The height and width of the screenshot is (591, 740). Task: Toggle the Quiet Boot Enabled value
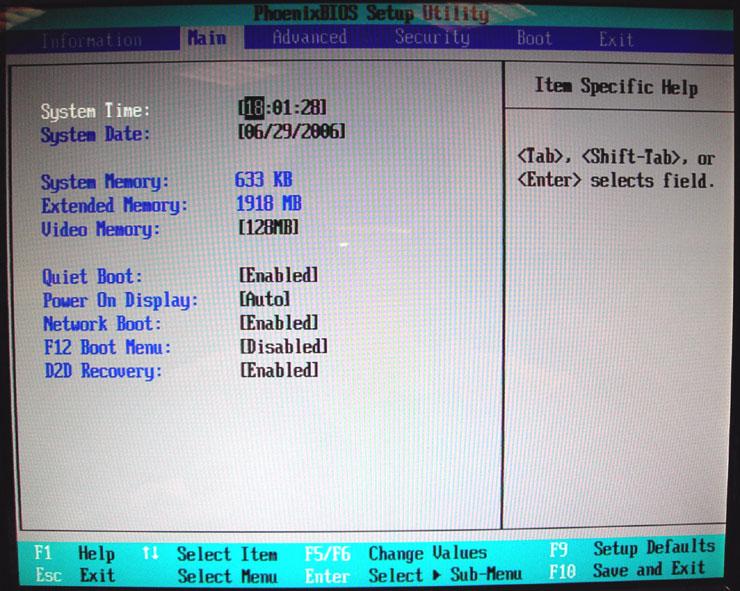tap(279, 275)
